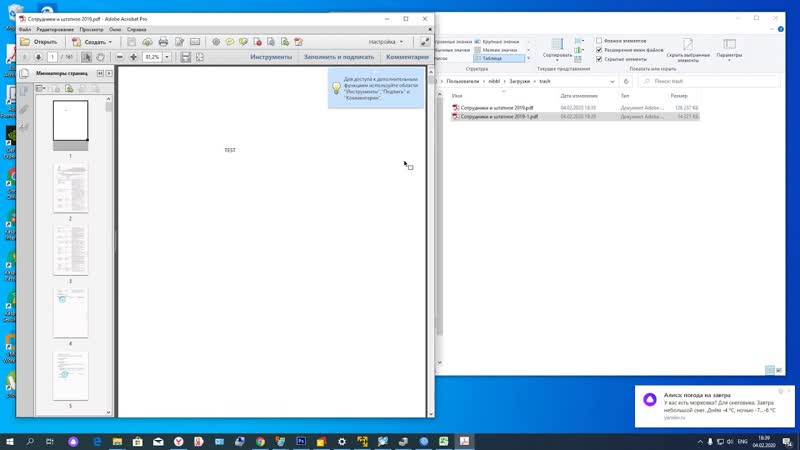Open the attachments paperclip panel
Screen dimensions: 800x450
point(24,109)
